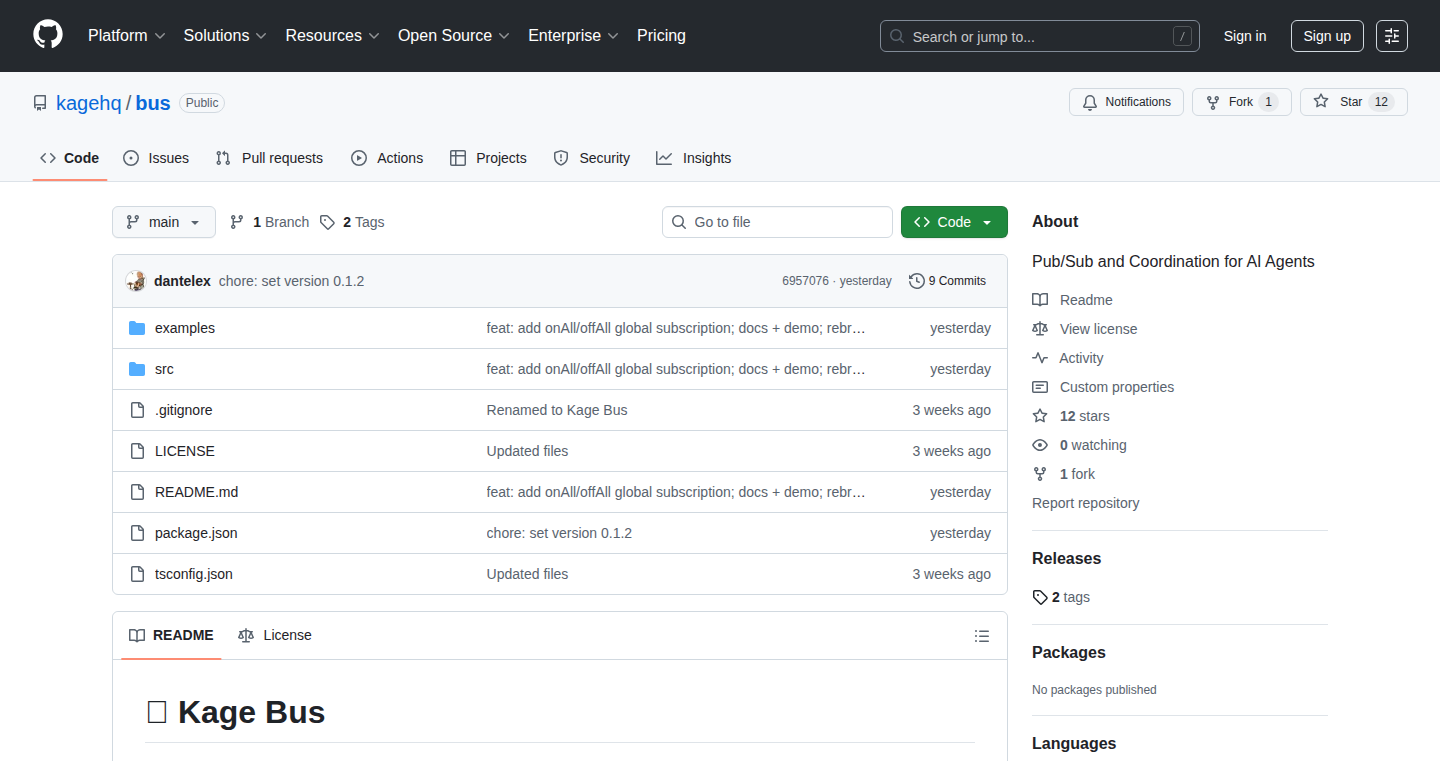Expand the Solutions menu
Image resolution: width=1440 pixels, height=761 pixels.
pyautogui.click(x=225, y=35)
